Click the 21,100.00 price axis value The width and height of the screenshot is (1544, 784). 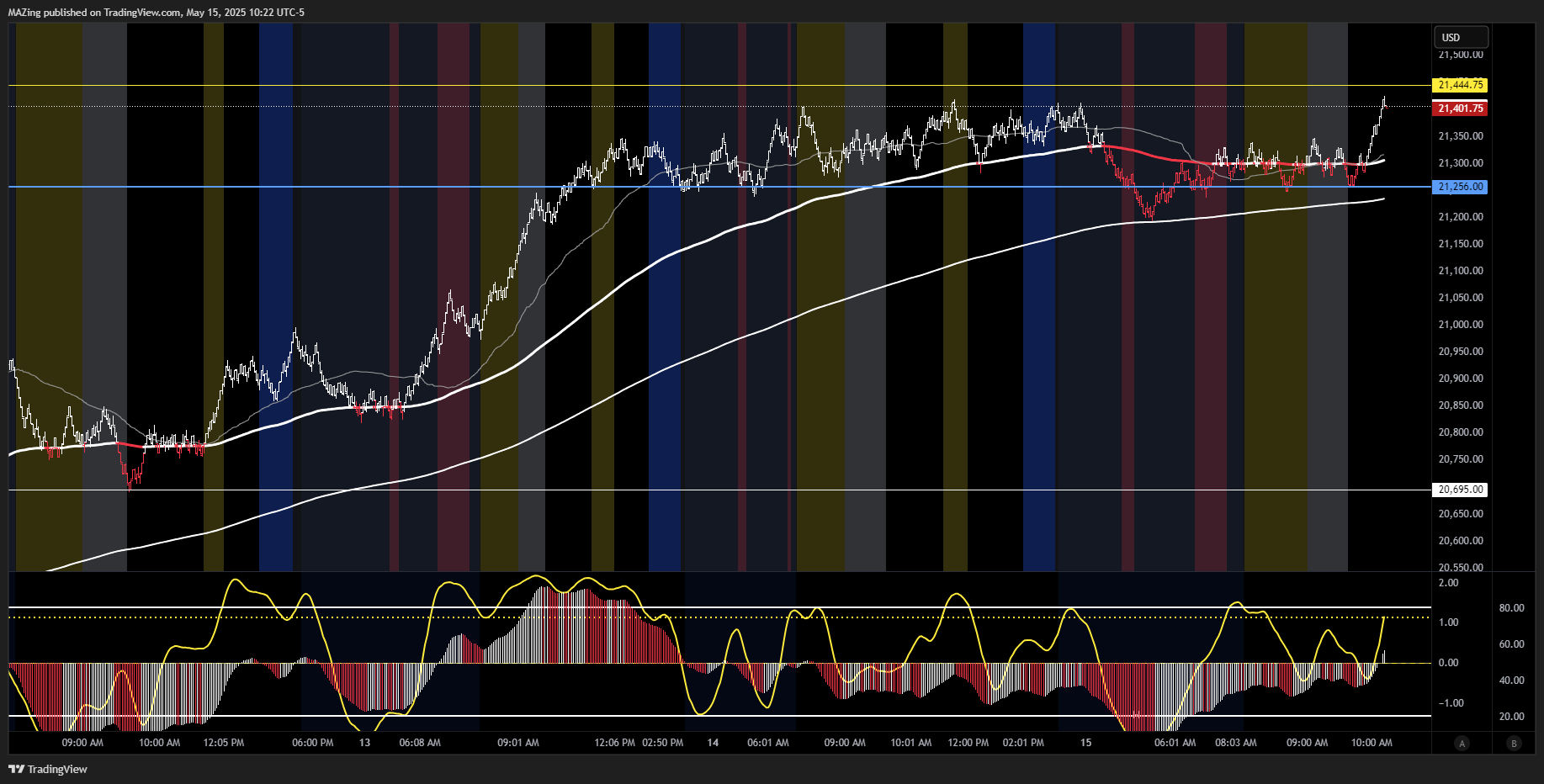click(1461, 271)
